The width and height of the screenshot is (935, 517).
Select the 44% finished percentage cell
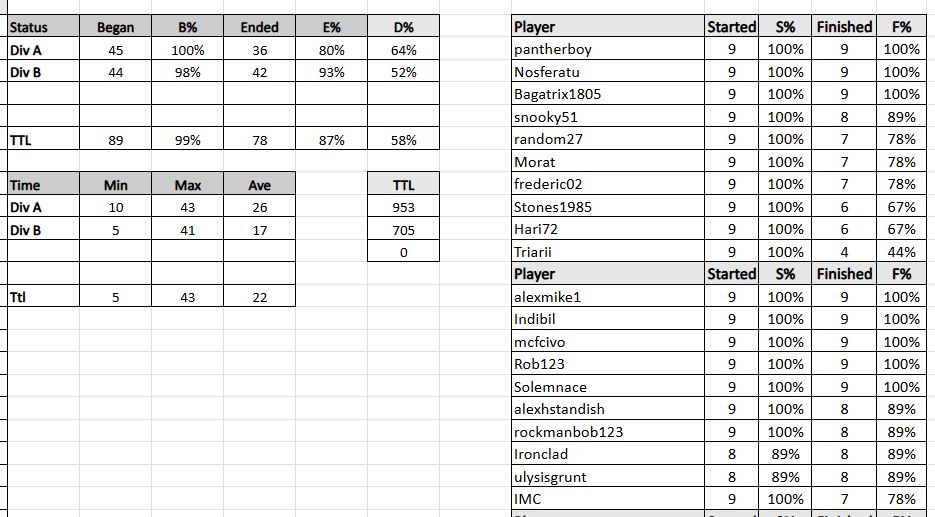901,252
